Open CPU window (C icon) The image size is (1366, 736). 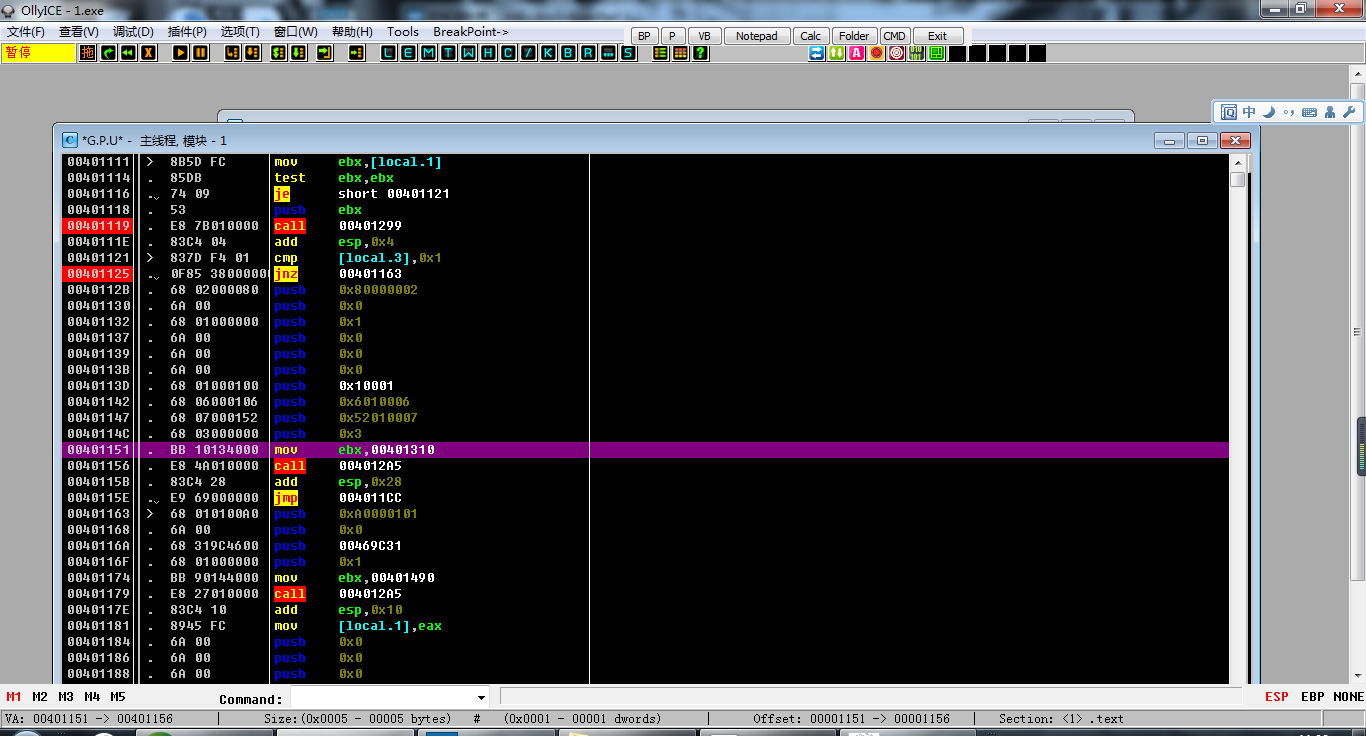tap(508, 53)
